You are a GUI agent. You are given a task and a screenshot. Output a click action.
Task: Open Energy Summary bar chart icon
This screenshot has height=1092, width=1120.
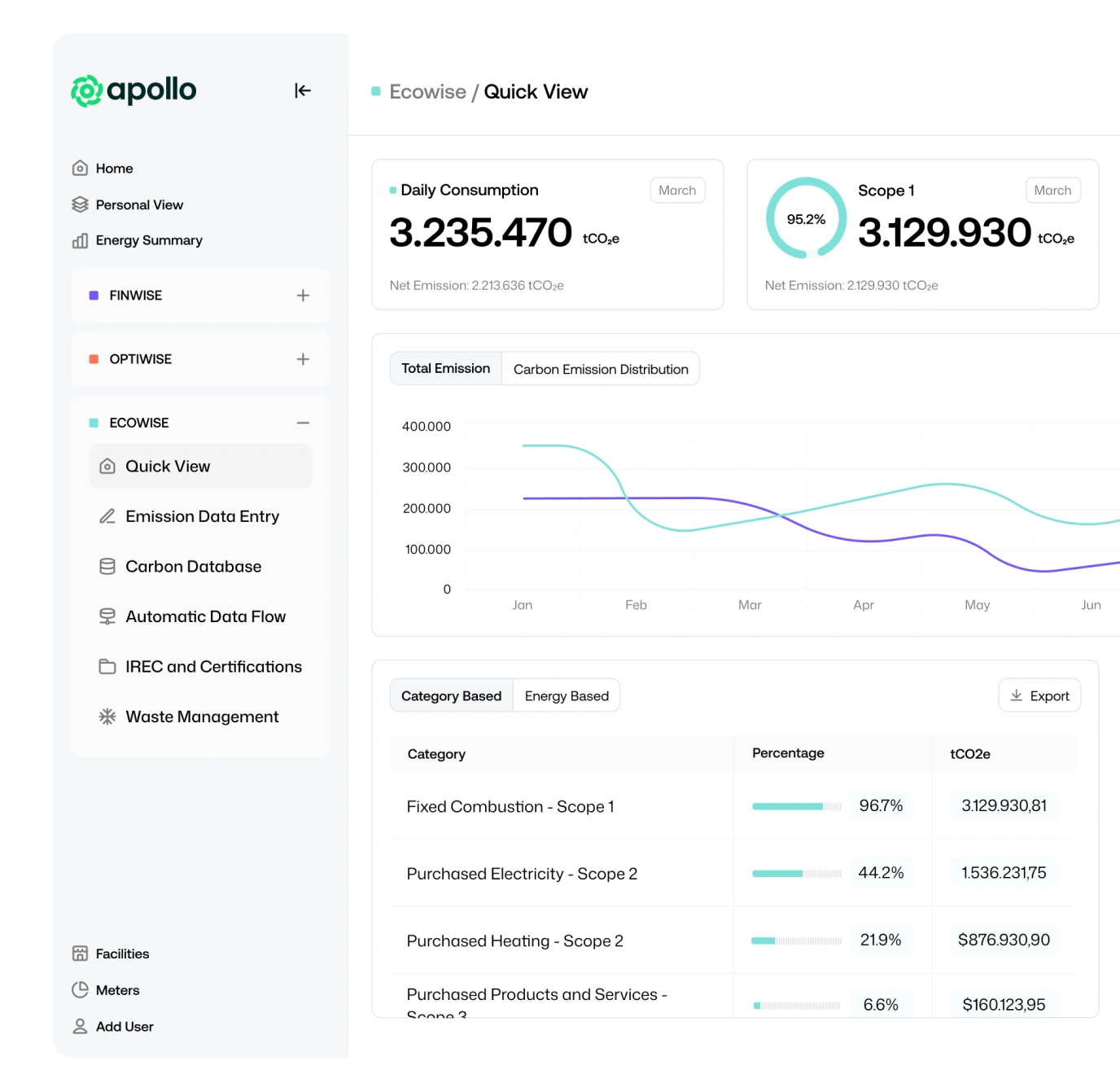(x=80, y=240)
